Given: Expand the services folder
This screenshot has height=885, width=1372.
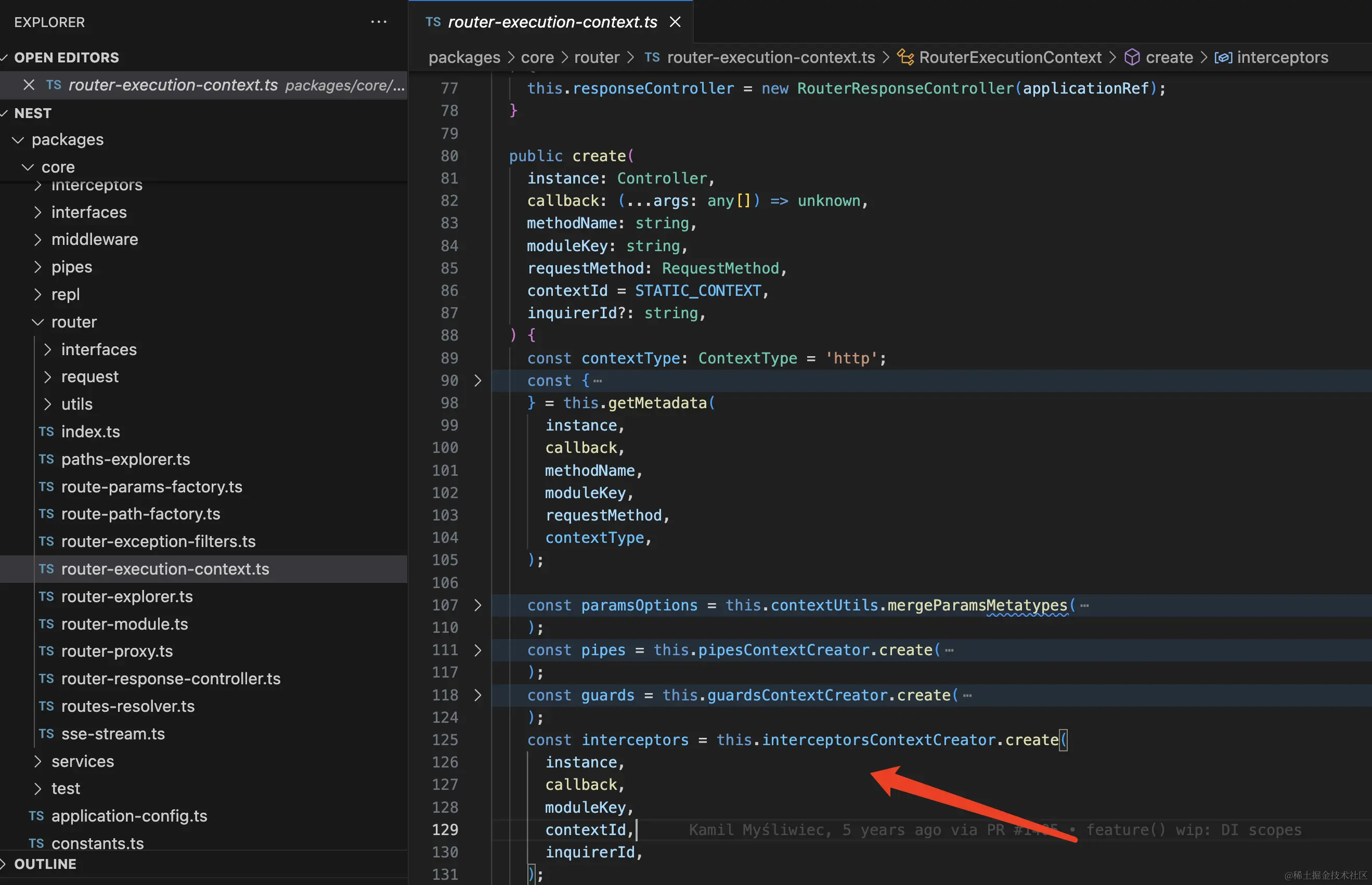Looking at the screenshot, I should tap(37, 761).
